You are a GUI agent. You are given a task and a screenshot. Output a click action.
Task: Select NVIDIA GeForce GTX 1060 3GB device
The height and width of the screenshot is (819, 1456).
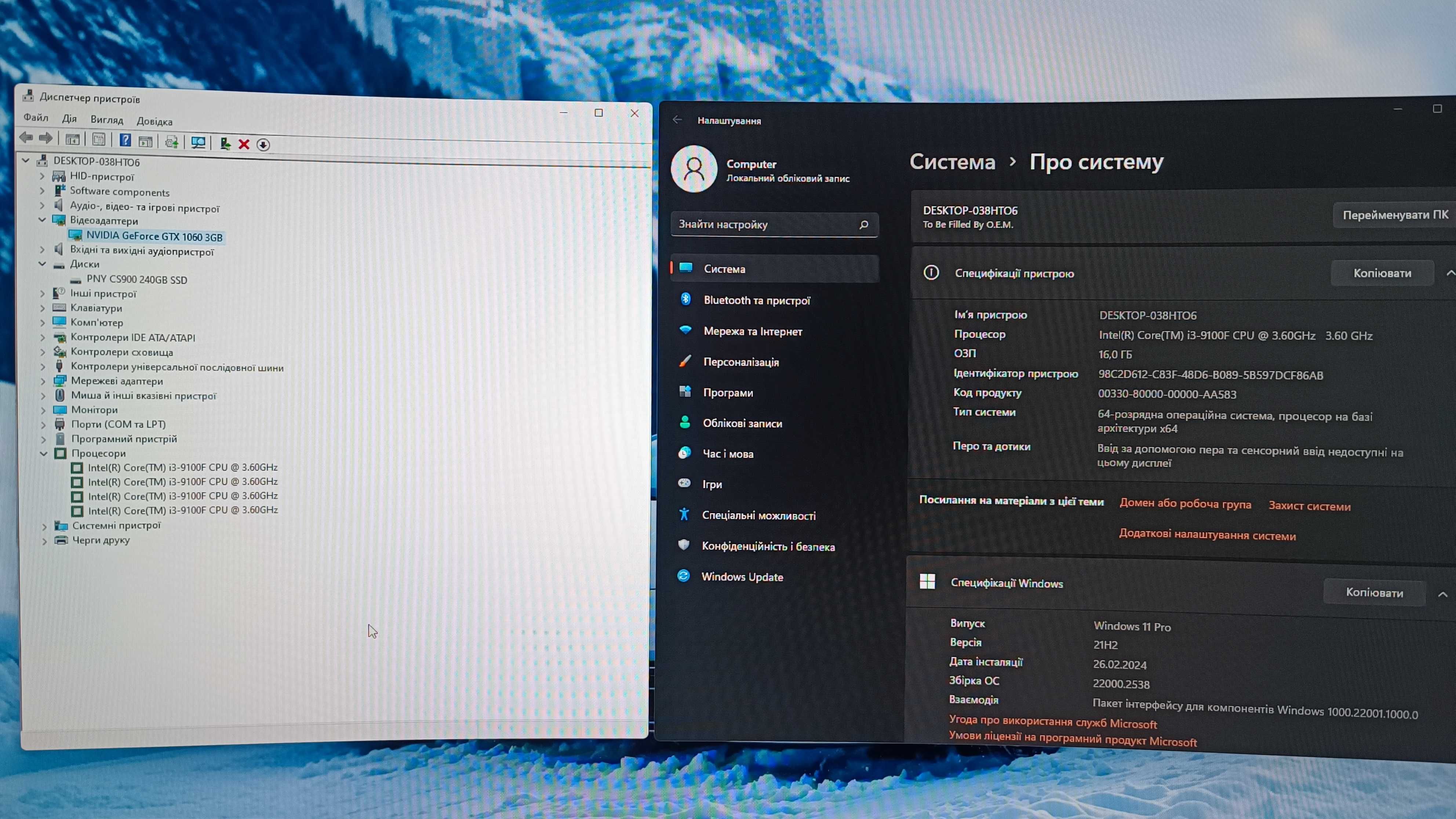(154, 236)
